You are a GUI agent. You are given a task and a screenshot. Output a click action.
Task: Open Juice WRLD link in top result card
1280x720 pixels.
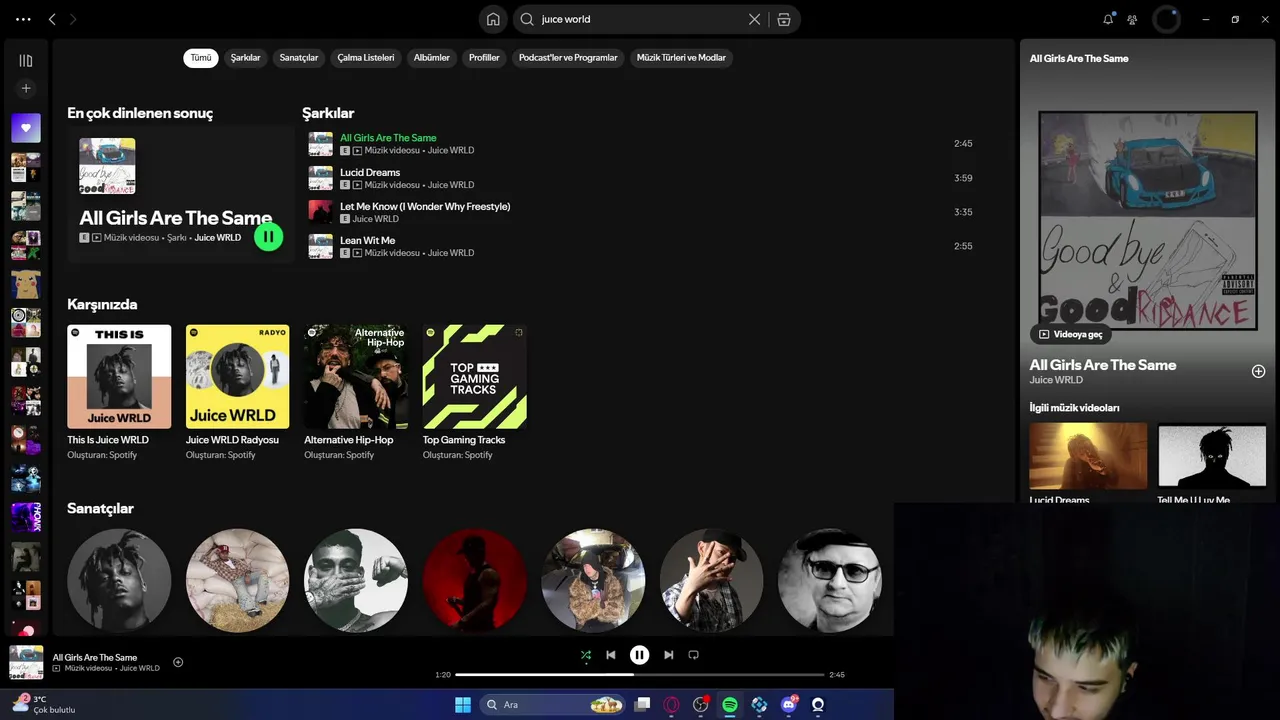coord(217,238)
